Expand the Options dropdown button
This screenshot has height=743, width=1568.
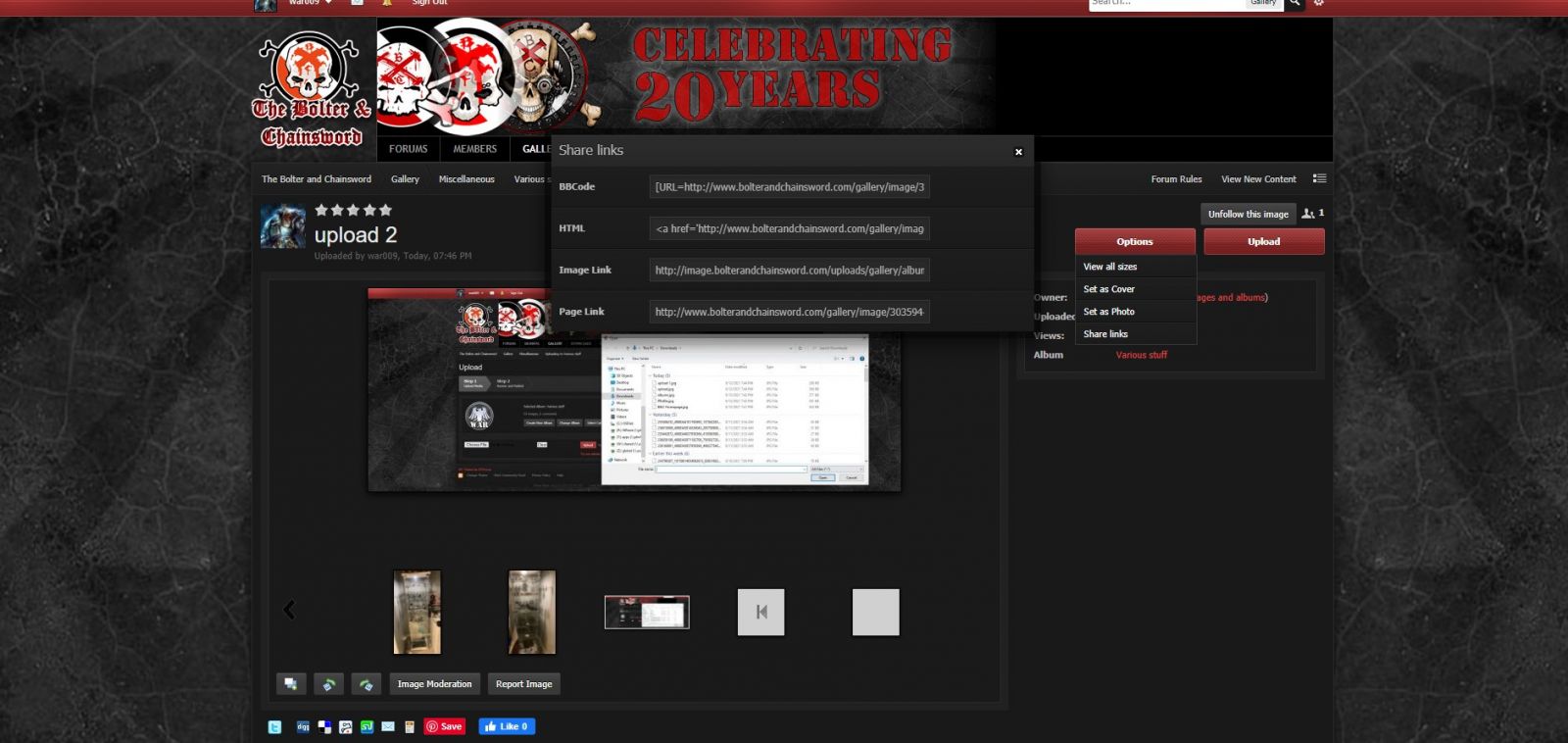[x=1134, y=241]
